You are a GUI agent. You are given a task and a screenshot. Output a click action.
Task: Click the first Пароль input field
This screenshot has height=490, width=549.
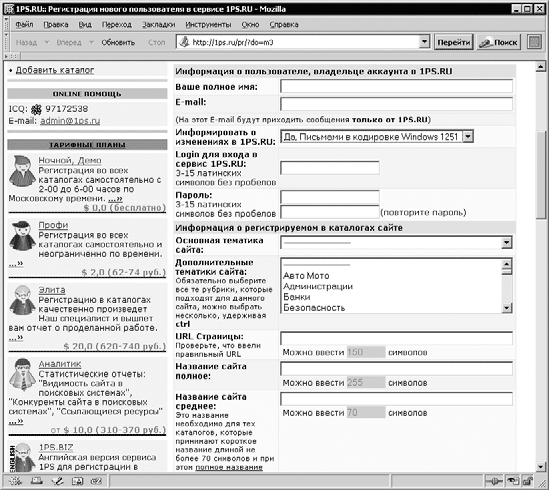pyautogui.click(x=330, y=197)
